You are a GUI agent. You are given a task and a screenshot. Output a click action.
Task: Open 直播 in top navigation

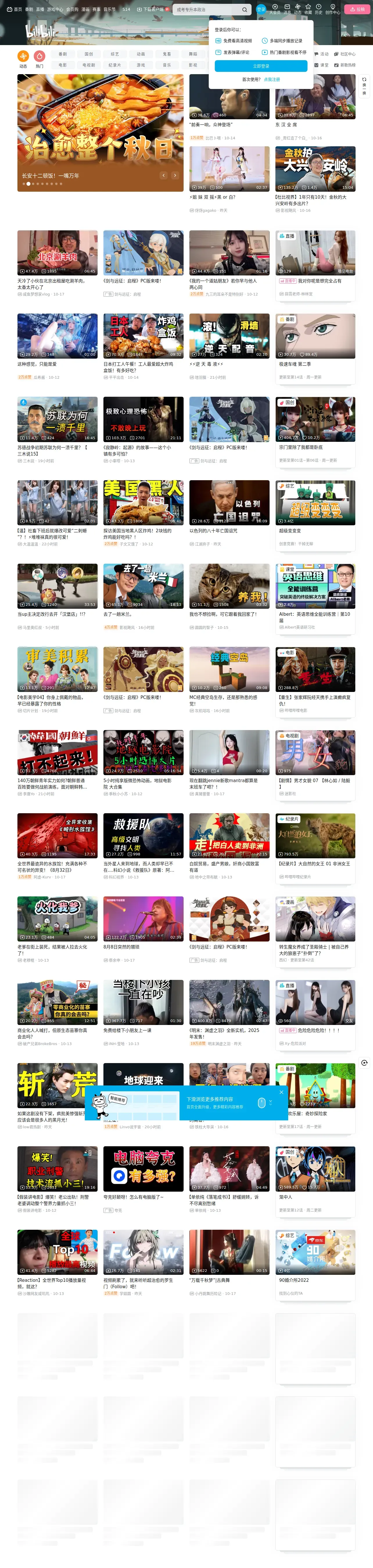(x=40, y=9)
